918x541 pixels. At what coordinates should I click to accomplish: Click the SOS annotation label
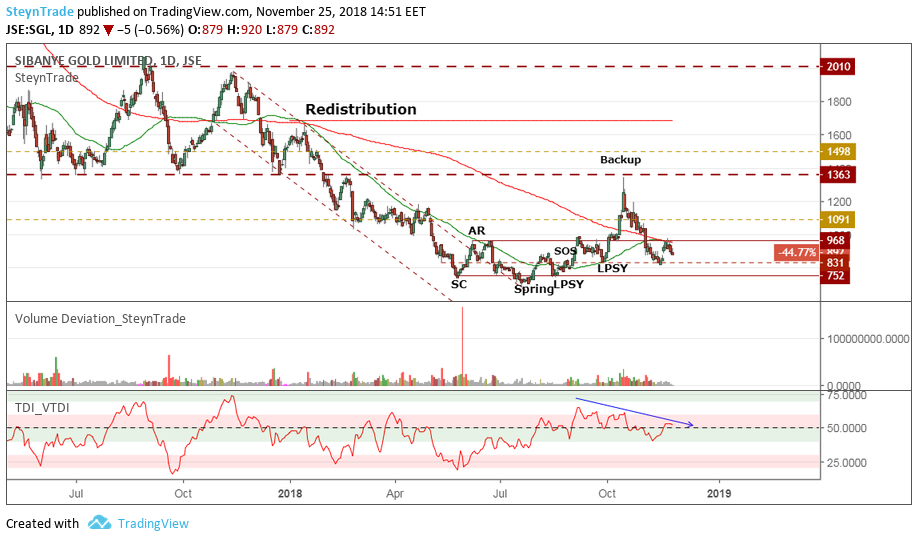coord(564,251)
